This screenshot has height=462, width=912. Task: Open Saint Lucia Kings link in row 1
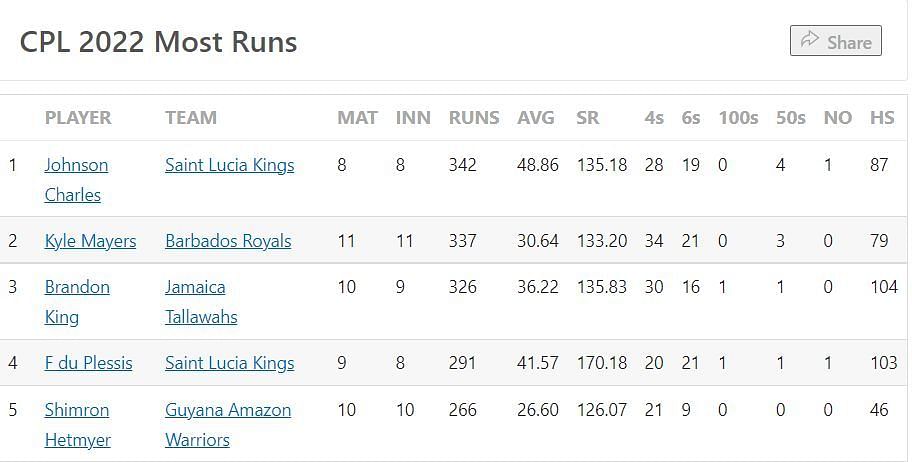(230, 165)
